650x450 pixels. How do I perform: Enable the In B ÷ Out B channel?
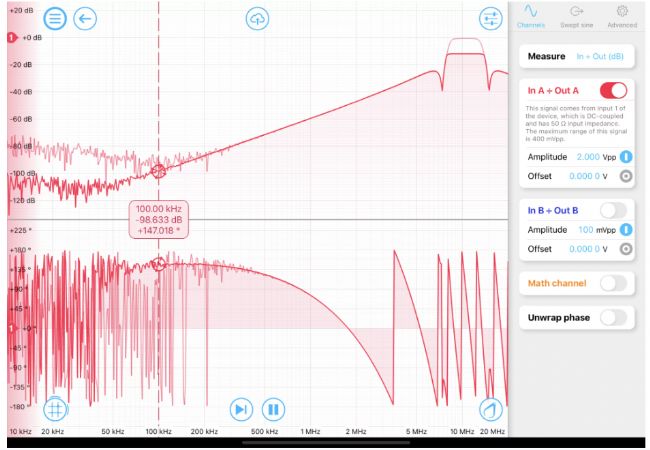click(613, 209)
